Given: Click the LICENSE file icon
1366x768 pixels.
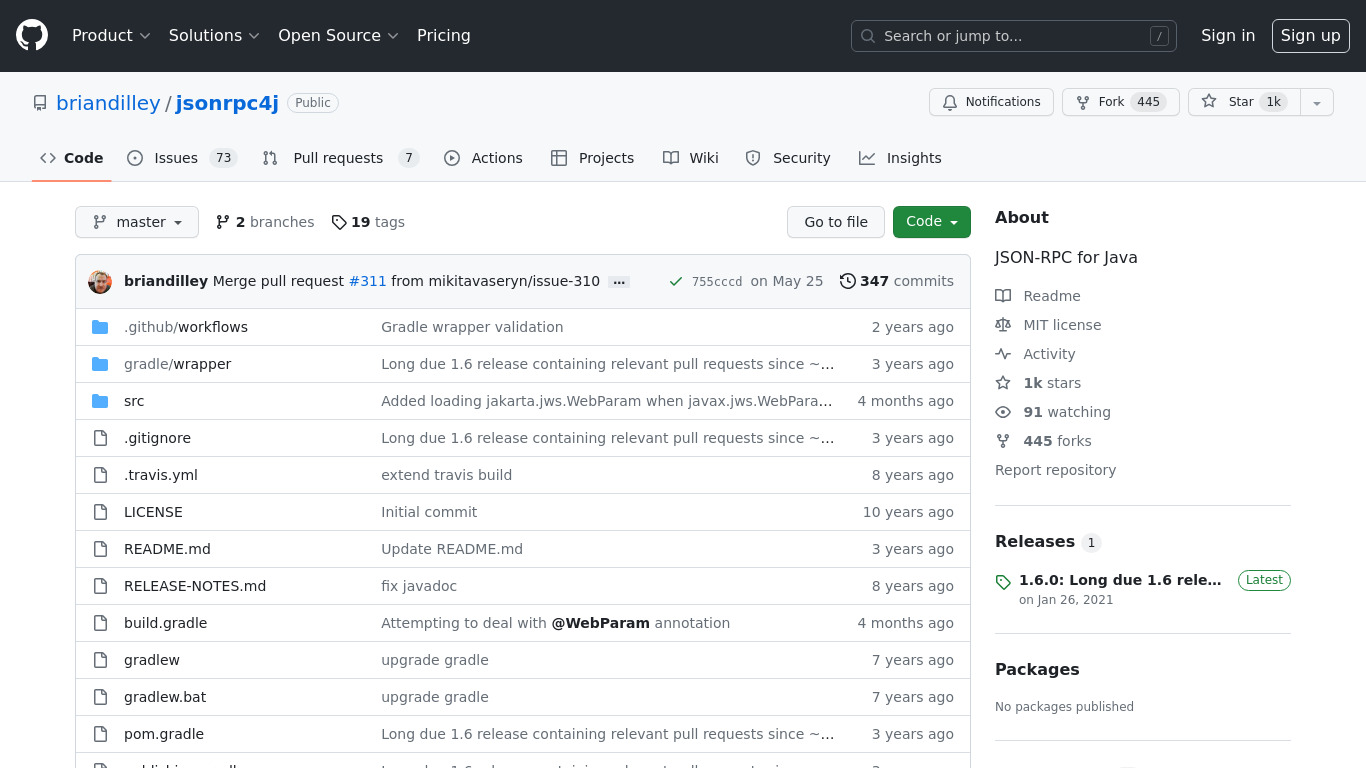Looking at the screenshot, I should [100, 512].
